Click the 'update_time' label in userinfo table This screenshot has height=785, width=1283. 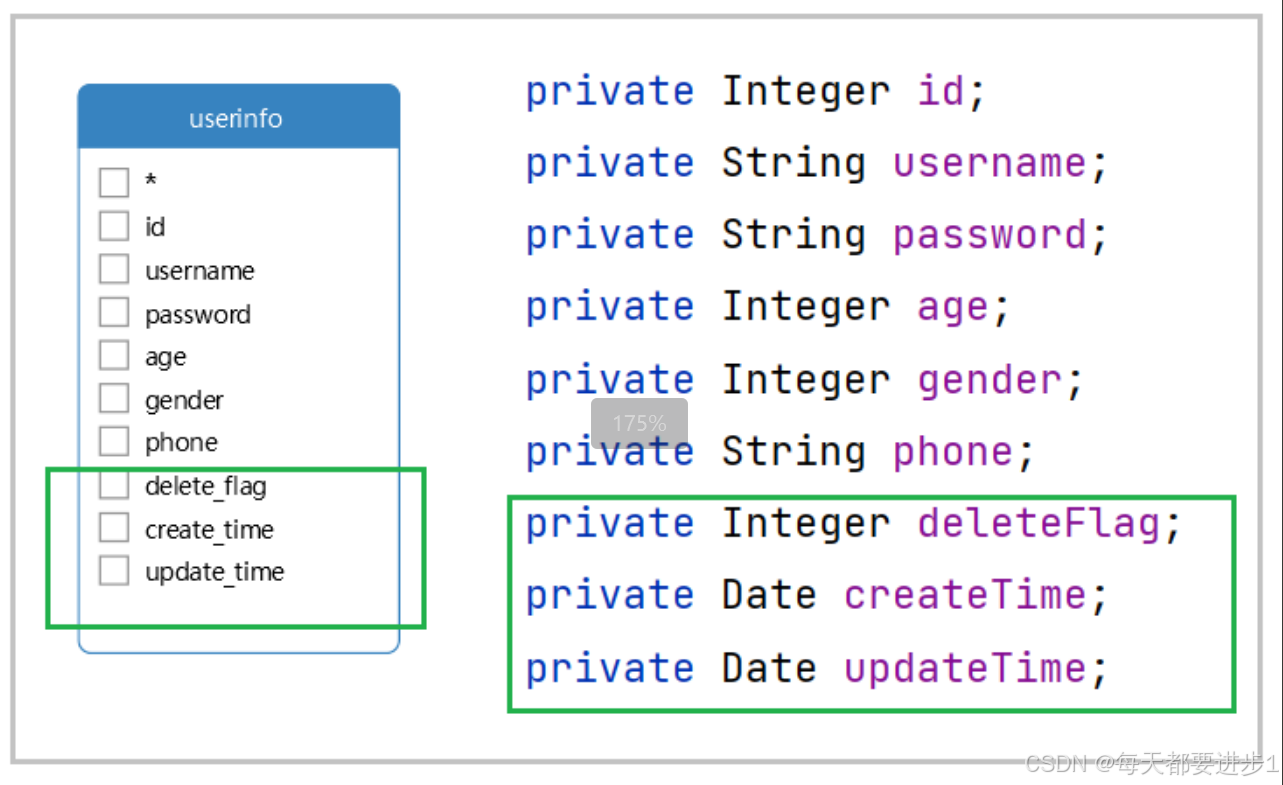point(215,573)
